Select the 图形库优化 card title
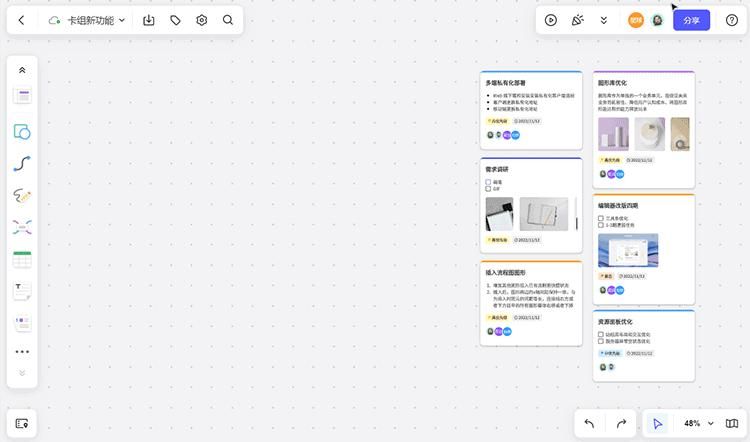 (x=612, y=83)
